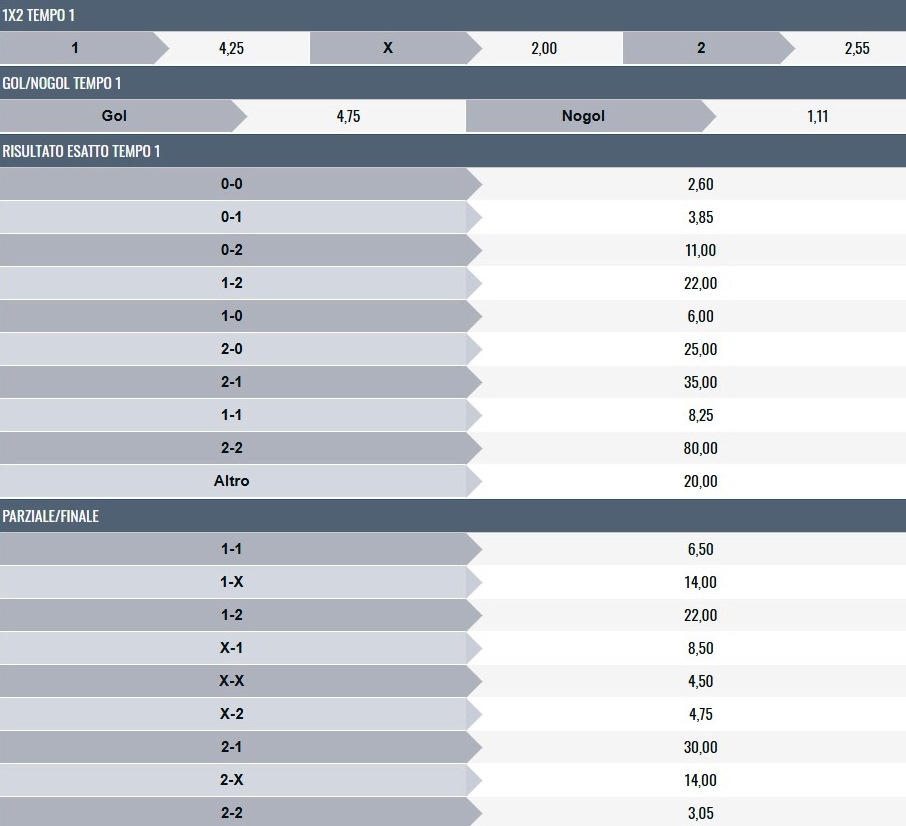
Task: Pick exact result 1-0 odds 6,00
Action: 700,316
